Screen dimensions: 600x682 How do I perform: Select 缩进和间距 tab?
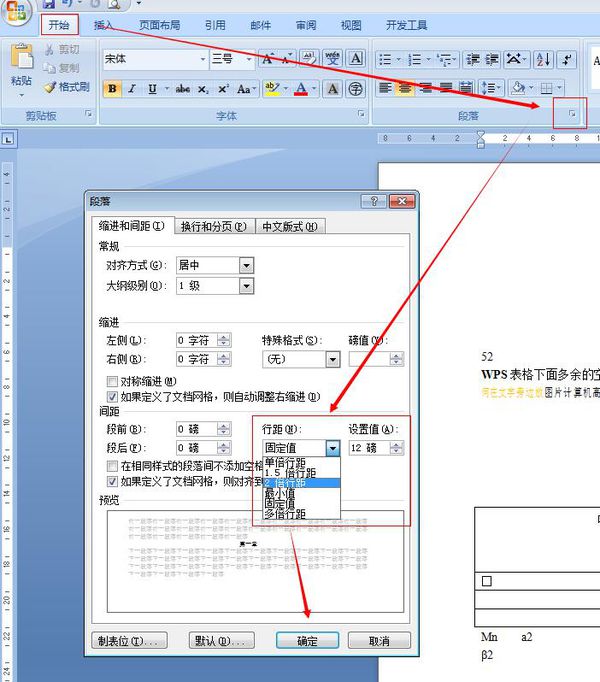(x=132, y=226)
